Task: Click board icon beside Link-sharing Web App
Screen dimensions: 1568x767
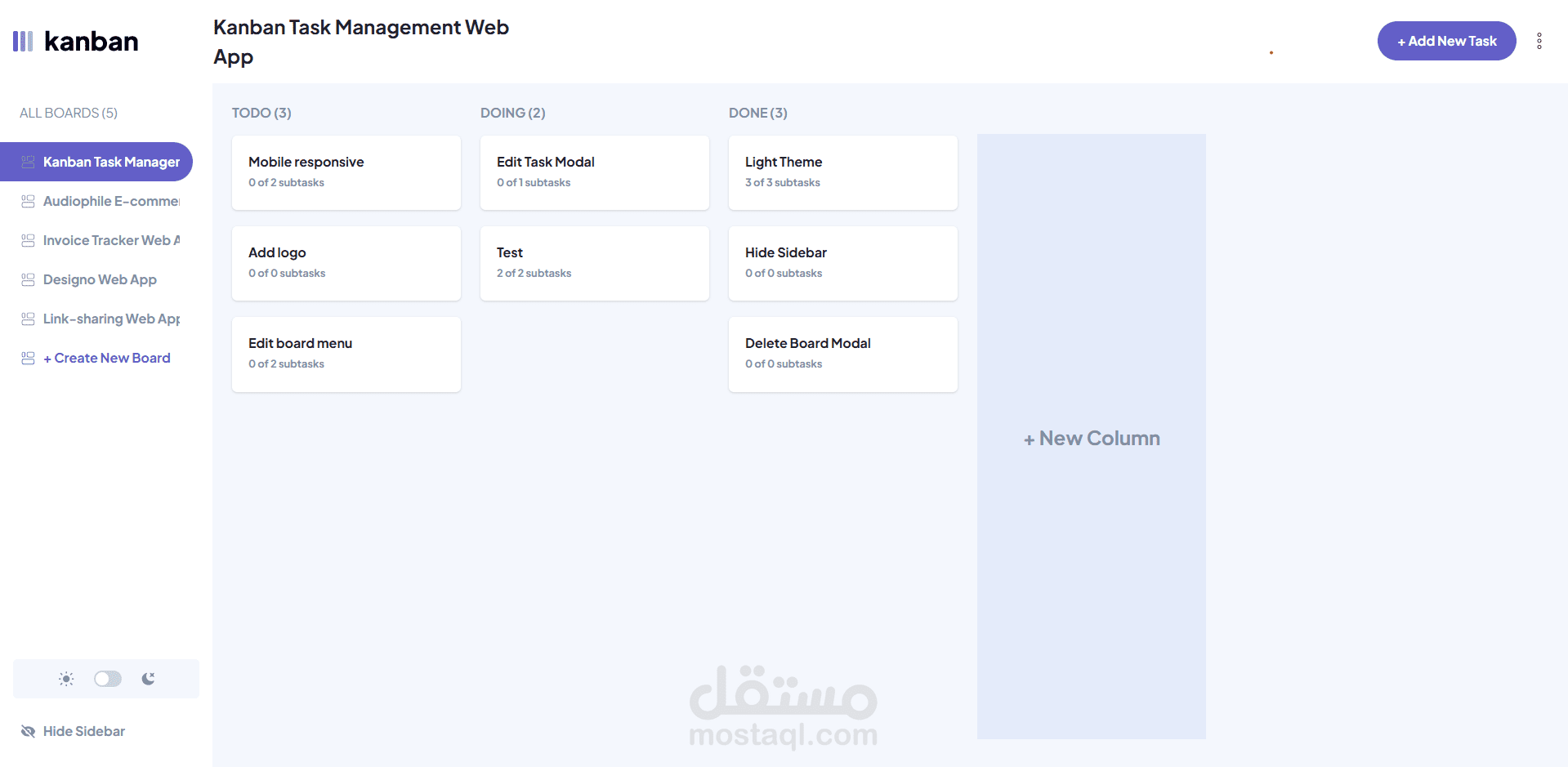Action: [28, 319]
